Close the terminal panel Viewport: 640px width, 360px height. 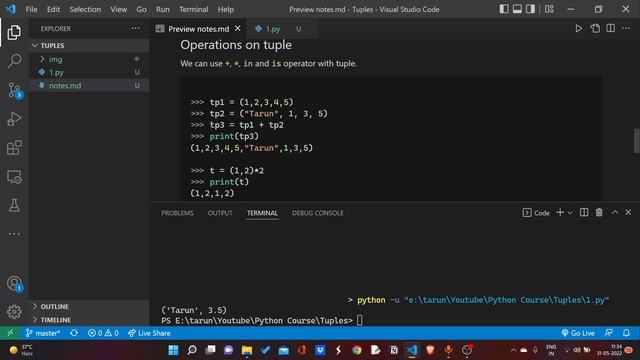click(628, 212)
